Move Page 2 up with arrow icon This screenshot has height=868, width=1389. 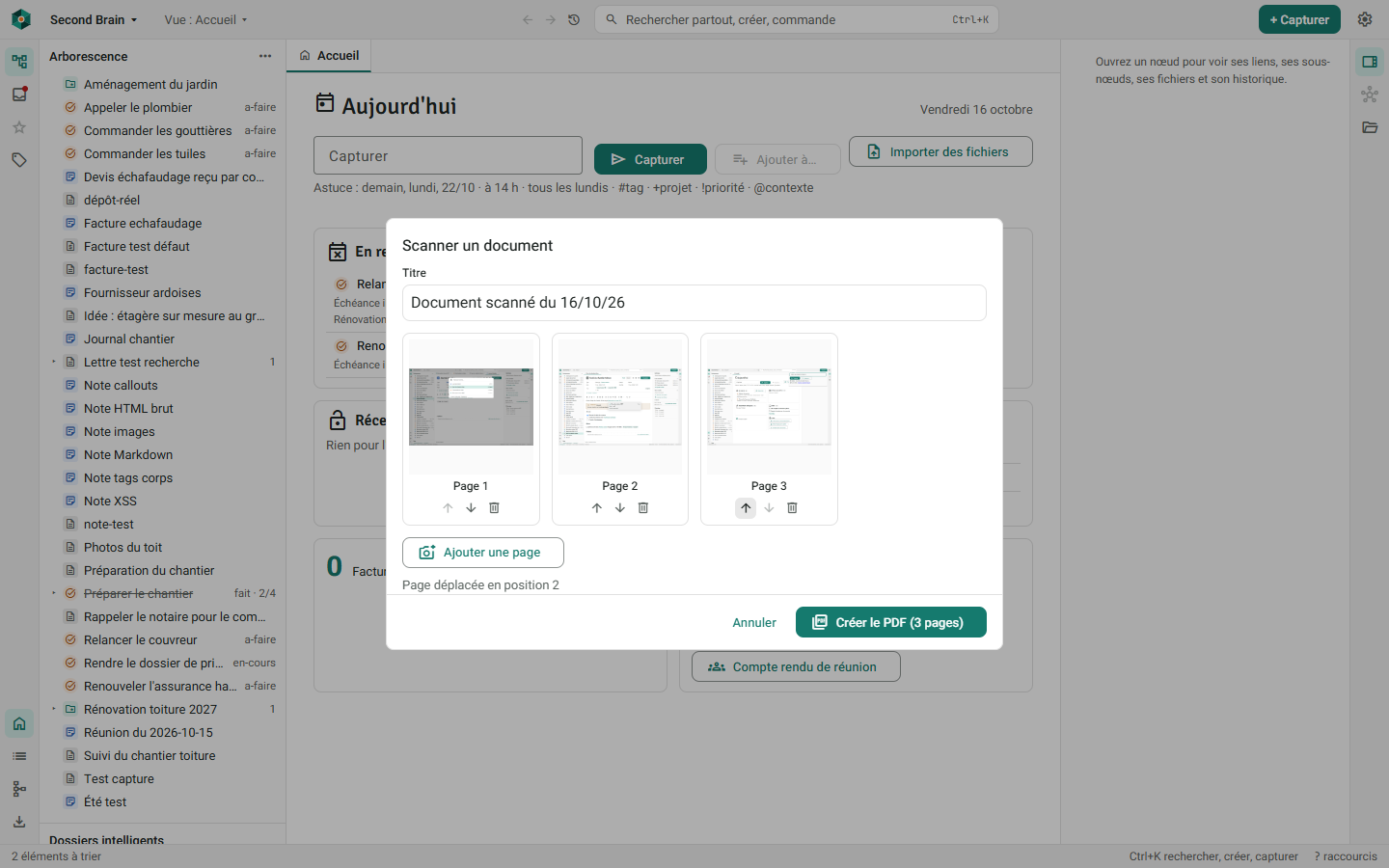click(x=597, y=508)
